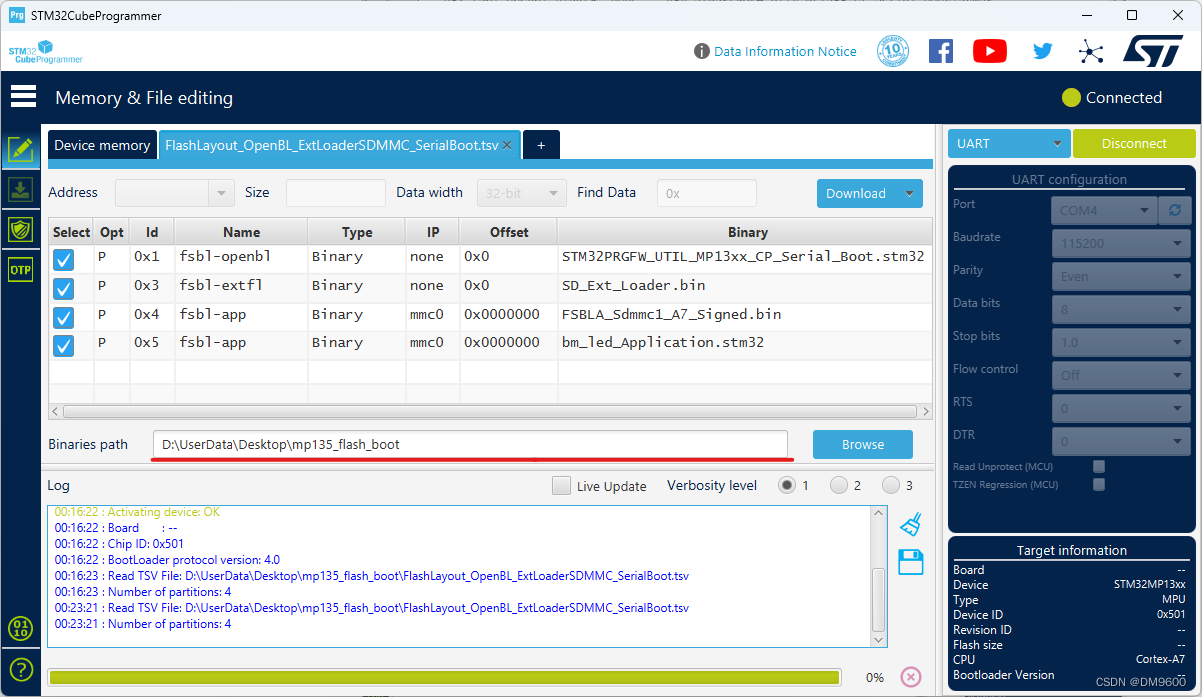Clear the log with broom icon
1202x697 pixels.
tap(910, 524)
